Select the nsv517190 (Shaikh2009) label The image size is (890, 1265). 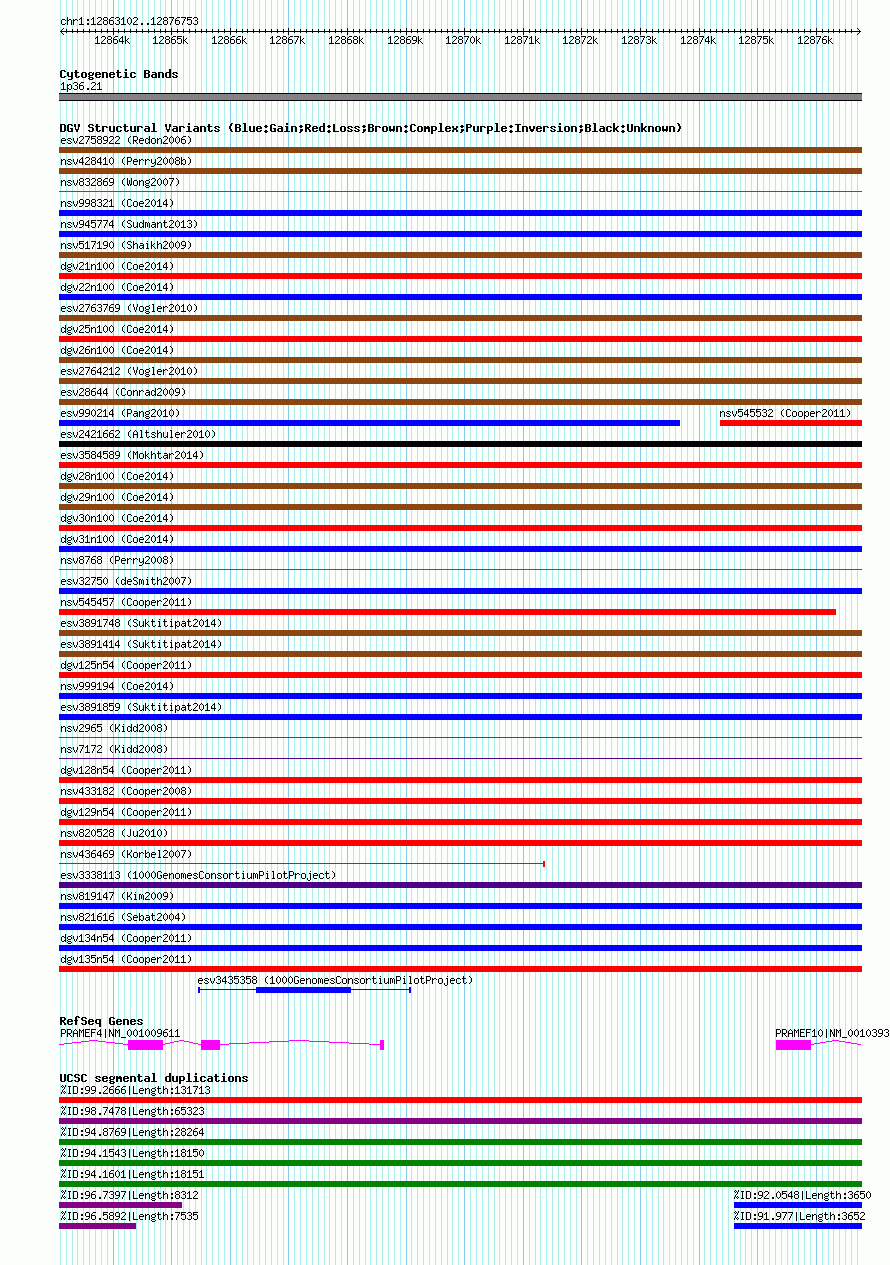pyautogui.click(x=126, y=245)
